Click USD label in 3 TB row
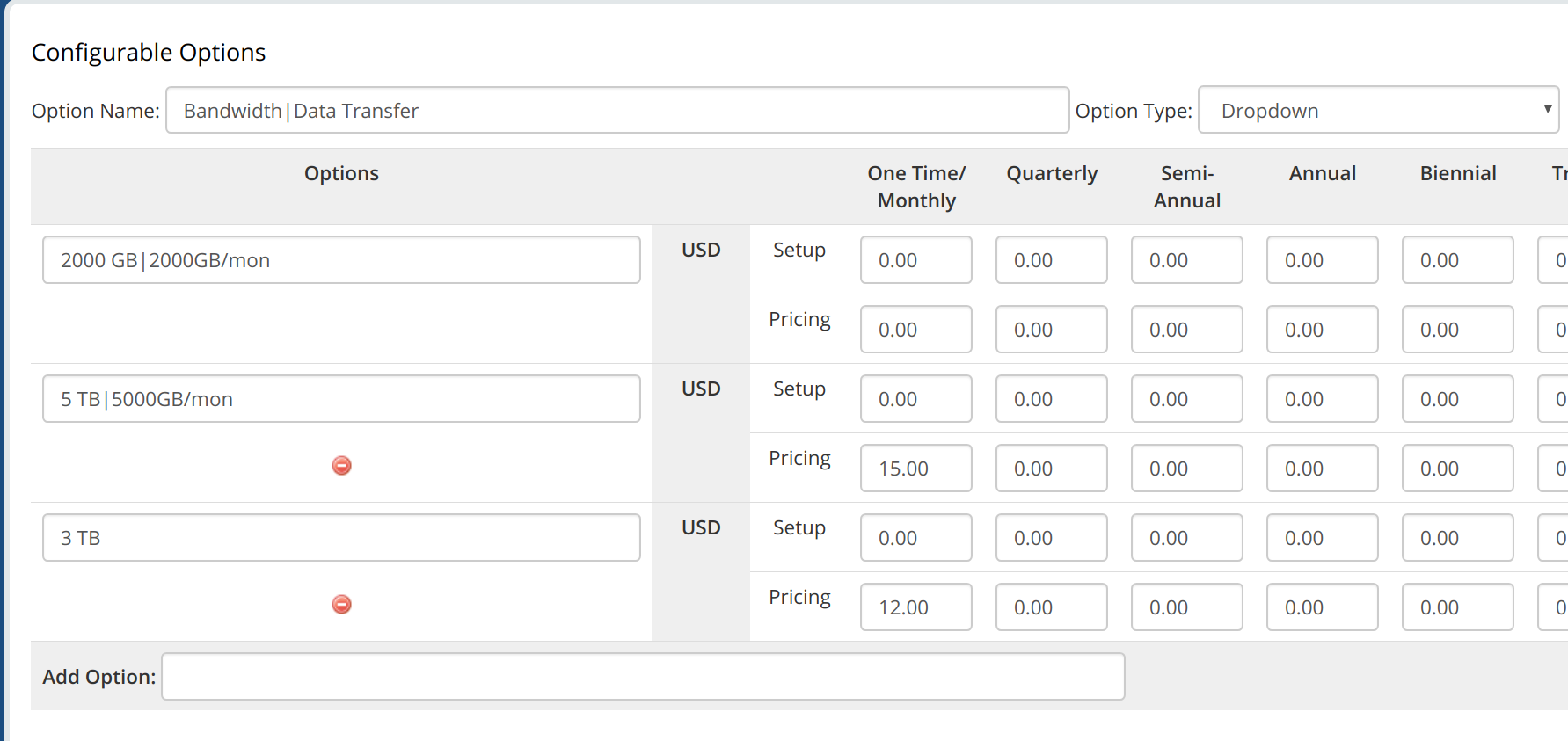The width and height of the screenshot is (1568, 741). [x=701, y=527]
